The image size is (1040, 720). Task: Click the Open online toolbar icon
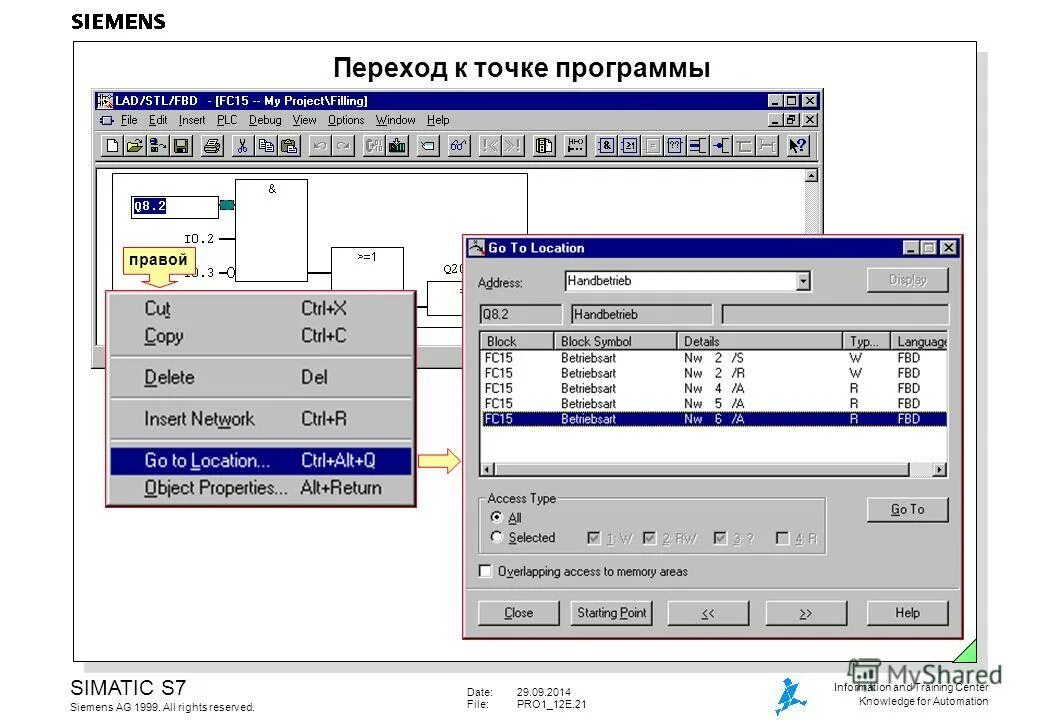coord(157,145)
